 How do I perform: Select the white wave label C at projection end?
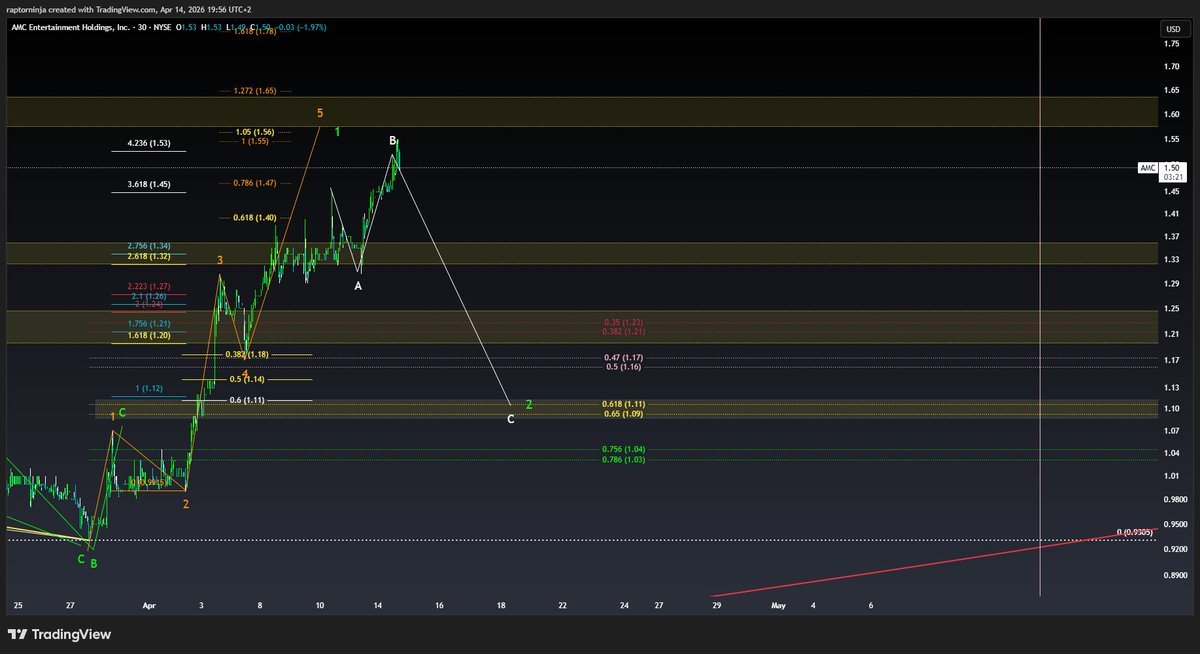pos(510,419)
